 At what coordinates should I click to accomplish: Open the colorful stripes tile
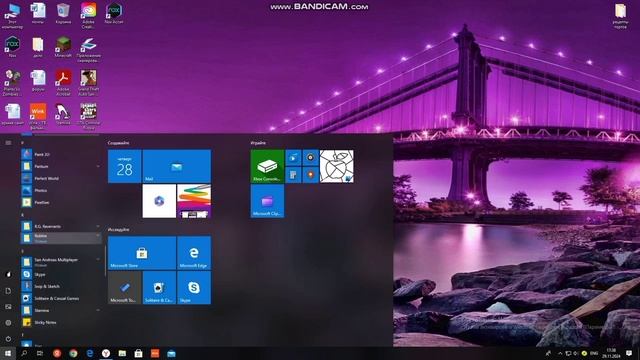(x=194, y=201)
